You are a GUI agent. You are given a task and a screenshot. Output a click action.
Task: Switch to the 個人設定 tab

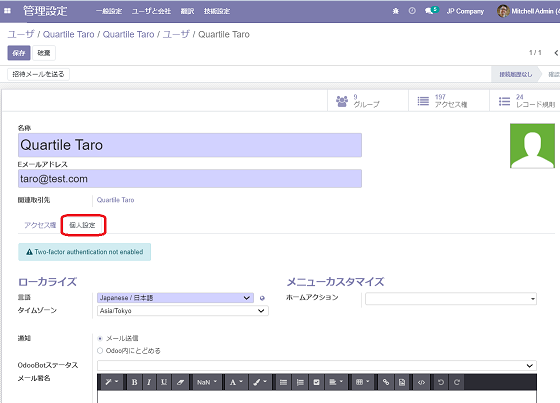pos(82,225)
